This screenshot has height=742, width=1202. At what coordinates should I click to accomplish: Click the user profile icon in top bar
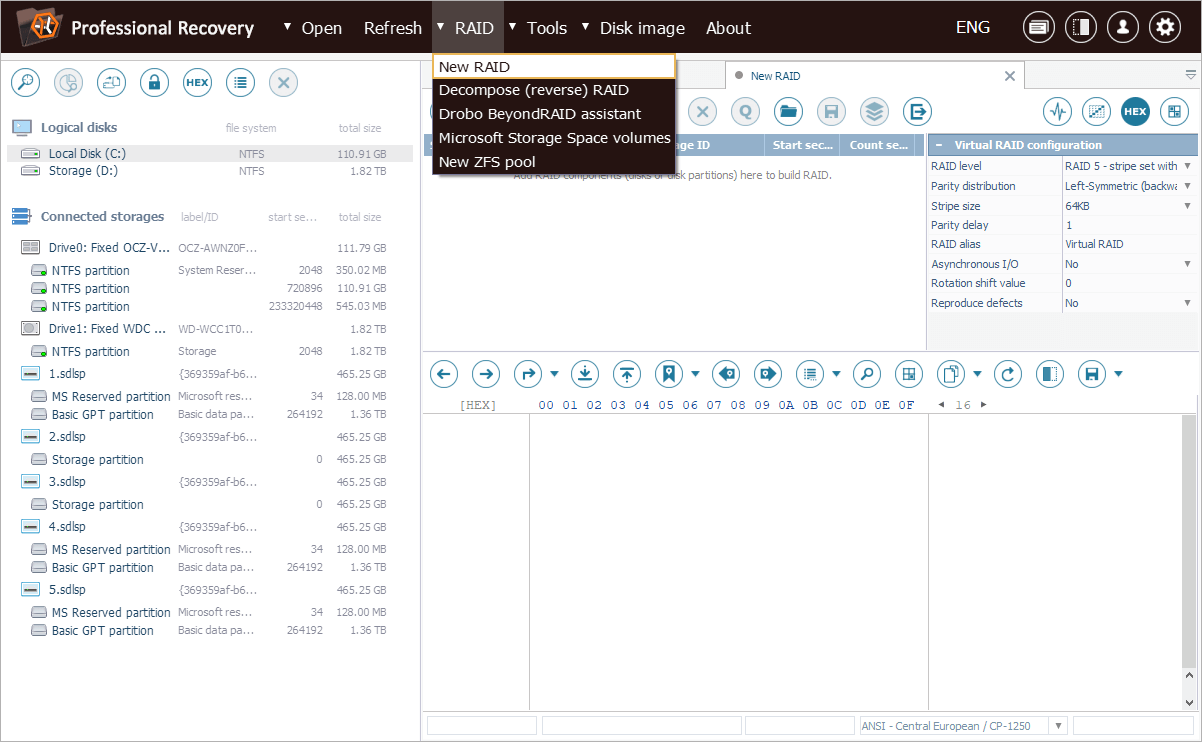(1123, 27)
